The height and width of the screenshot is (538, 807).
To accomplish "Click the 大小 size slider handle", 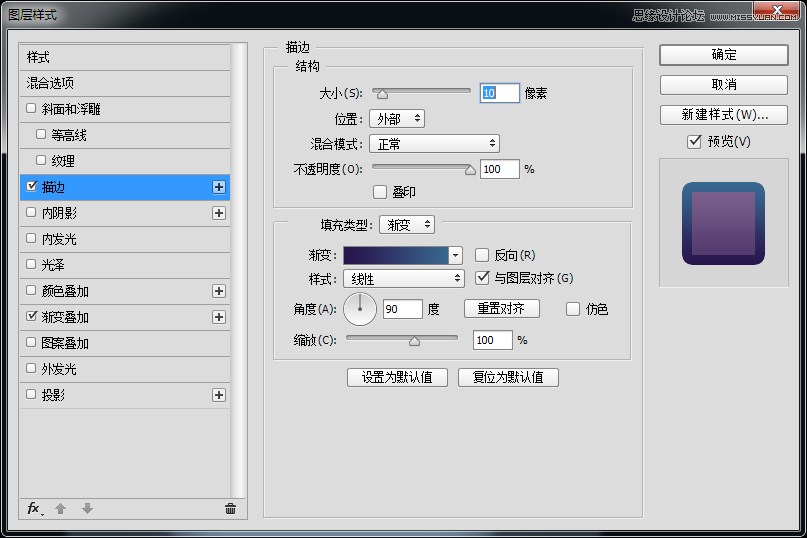I will (382, 94).
